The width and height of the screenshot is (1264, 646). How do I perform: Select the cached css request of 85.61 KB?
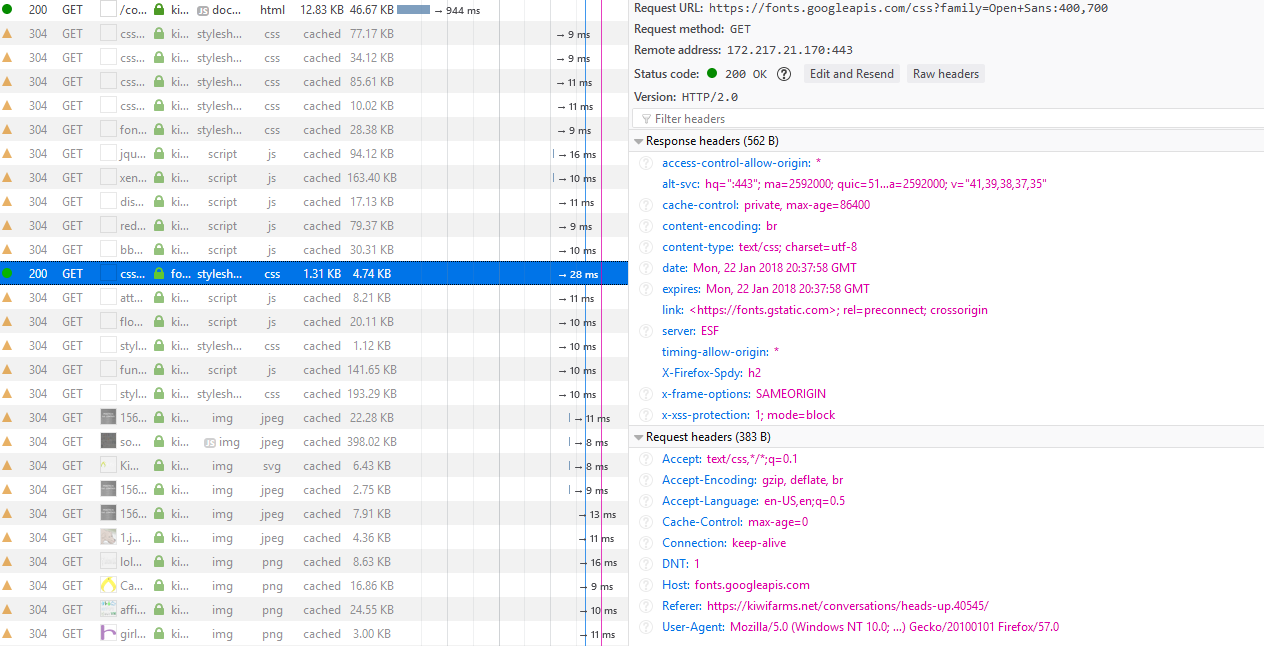pos(314,82)
